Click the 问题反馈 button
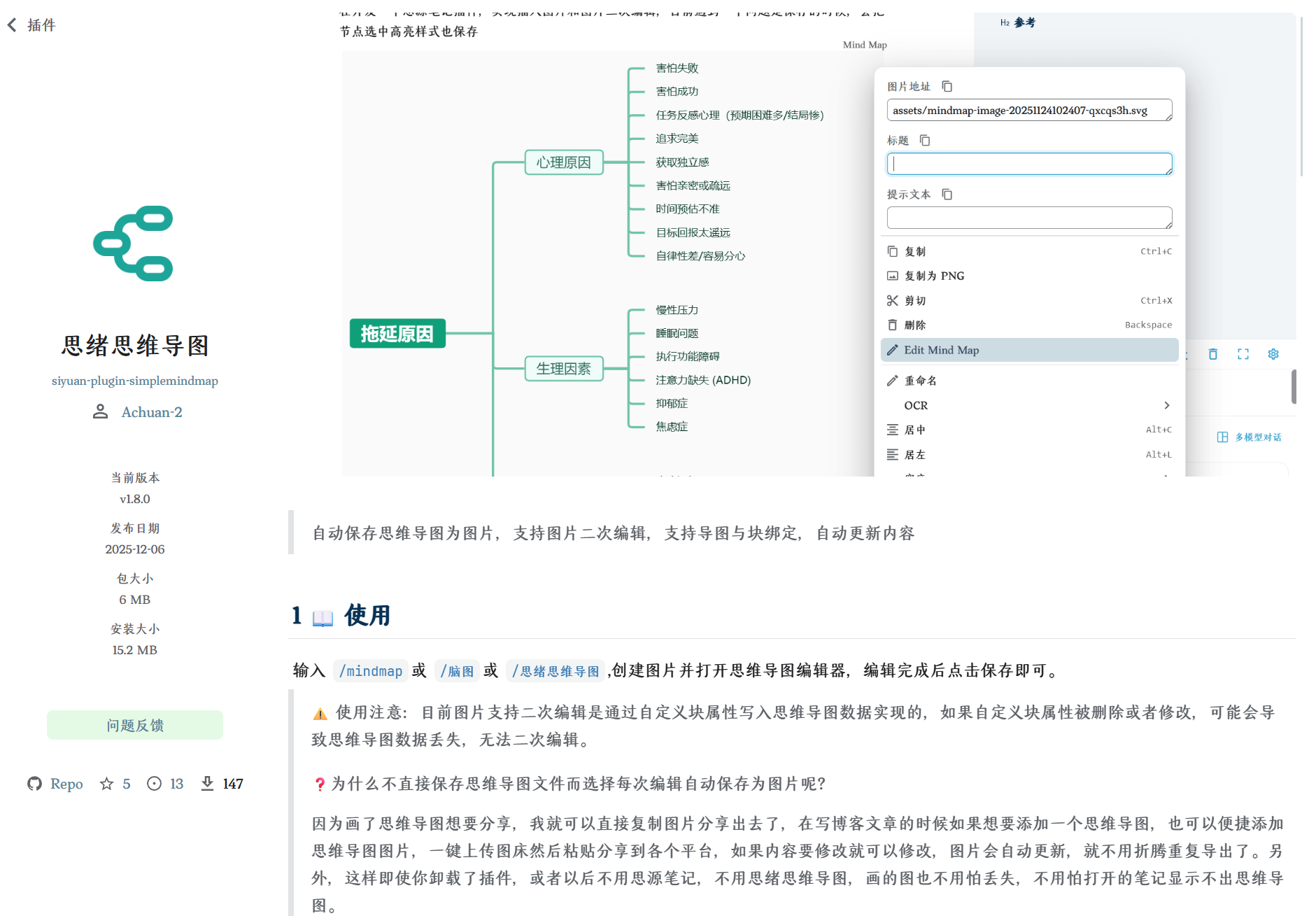Viewport: 1316px width, 916px height. coord(135,725)
